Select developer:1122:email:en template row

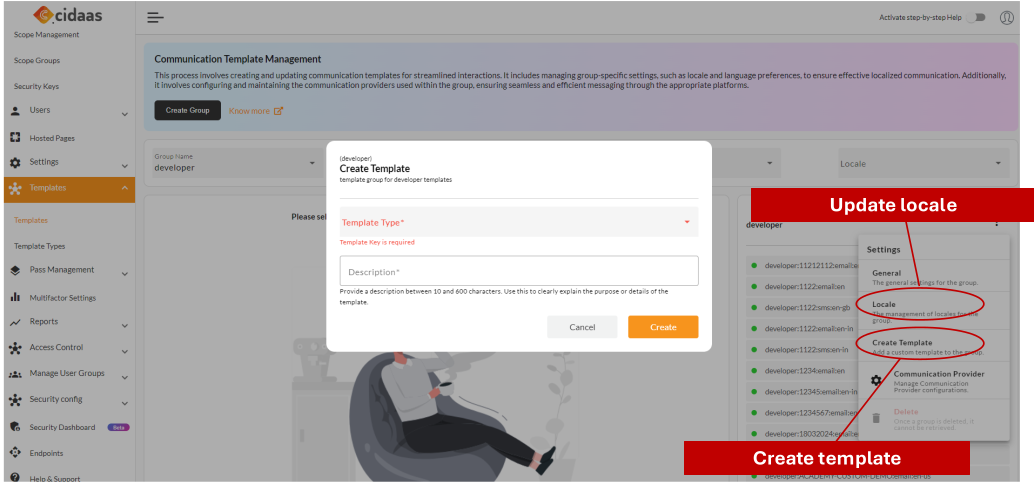[x=803, y=286]
